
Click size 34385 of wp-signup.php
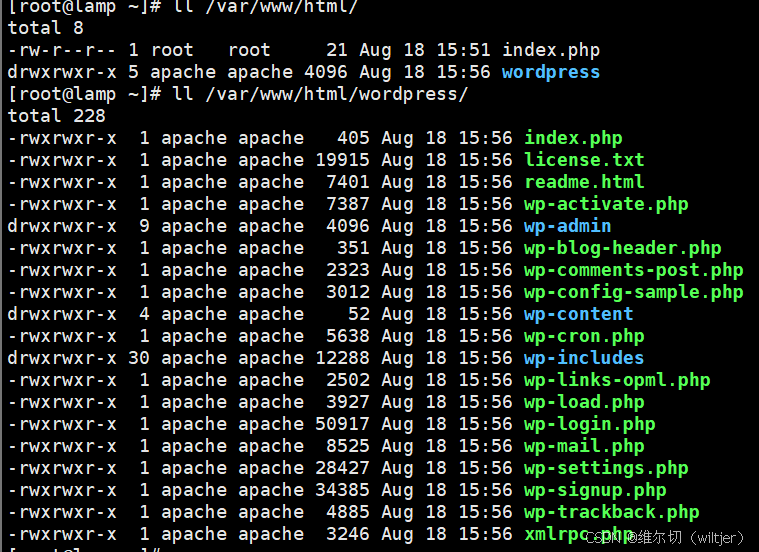tap(342, 491)
